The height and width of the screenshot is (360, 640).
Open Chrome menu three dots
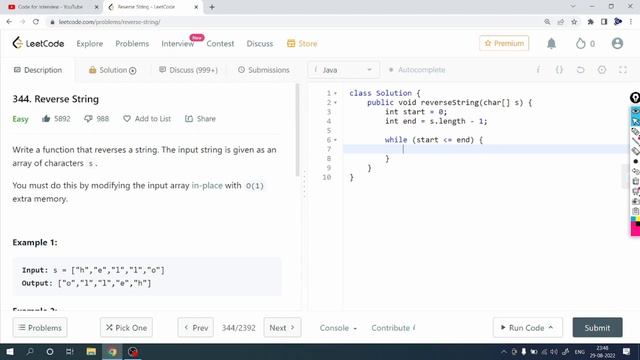[x=631, y=22]
